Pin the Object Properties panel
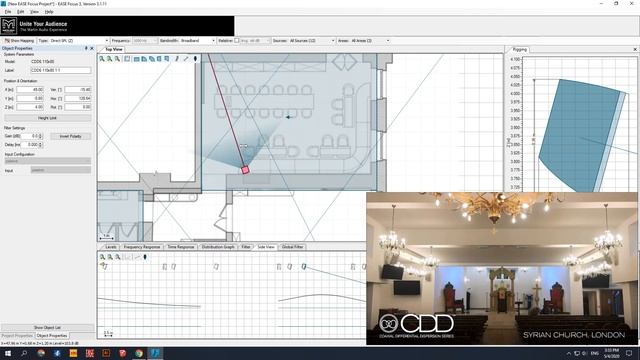 point(86,48)
